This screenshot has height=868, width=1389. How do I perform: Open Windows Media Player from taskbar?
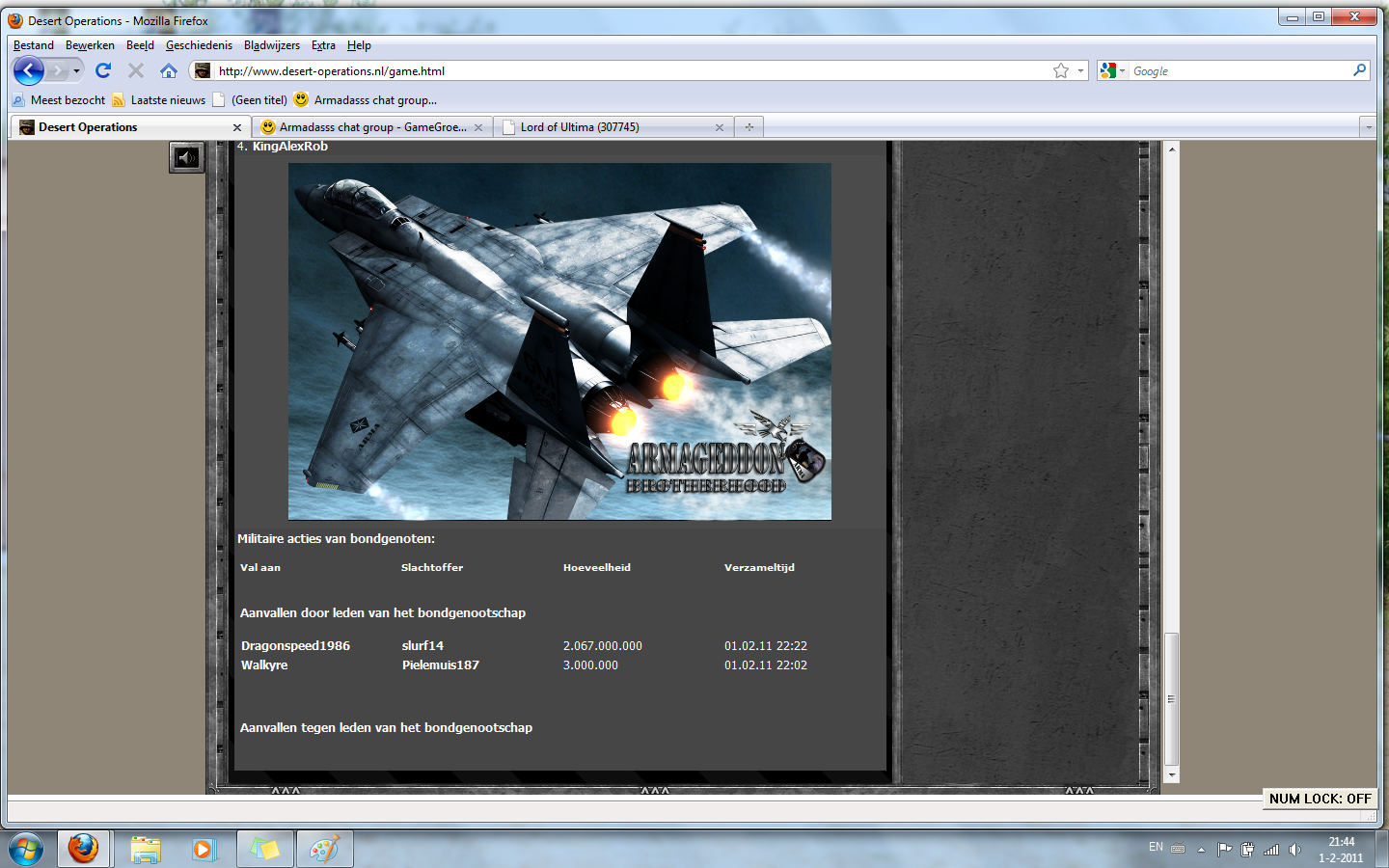click(x=203, y=849)
